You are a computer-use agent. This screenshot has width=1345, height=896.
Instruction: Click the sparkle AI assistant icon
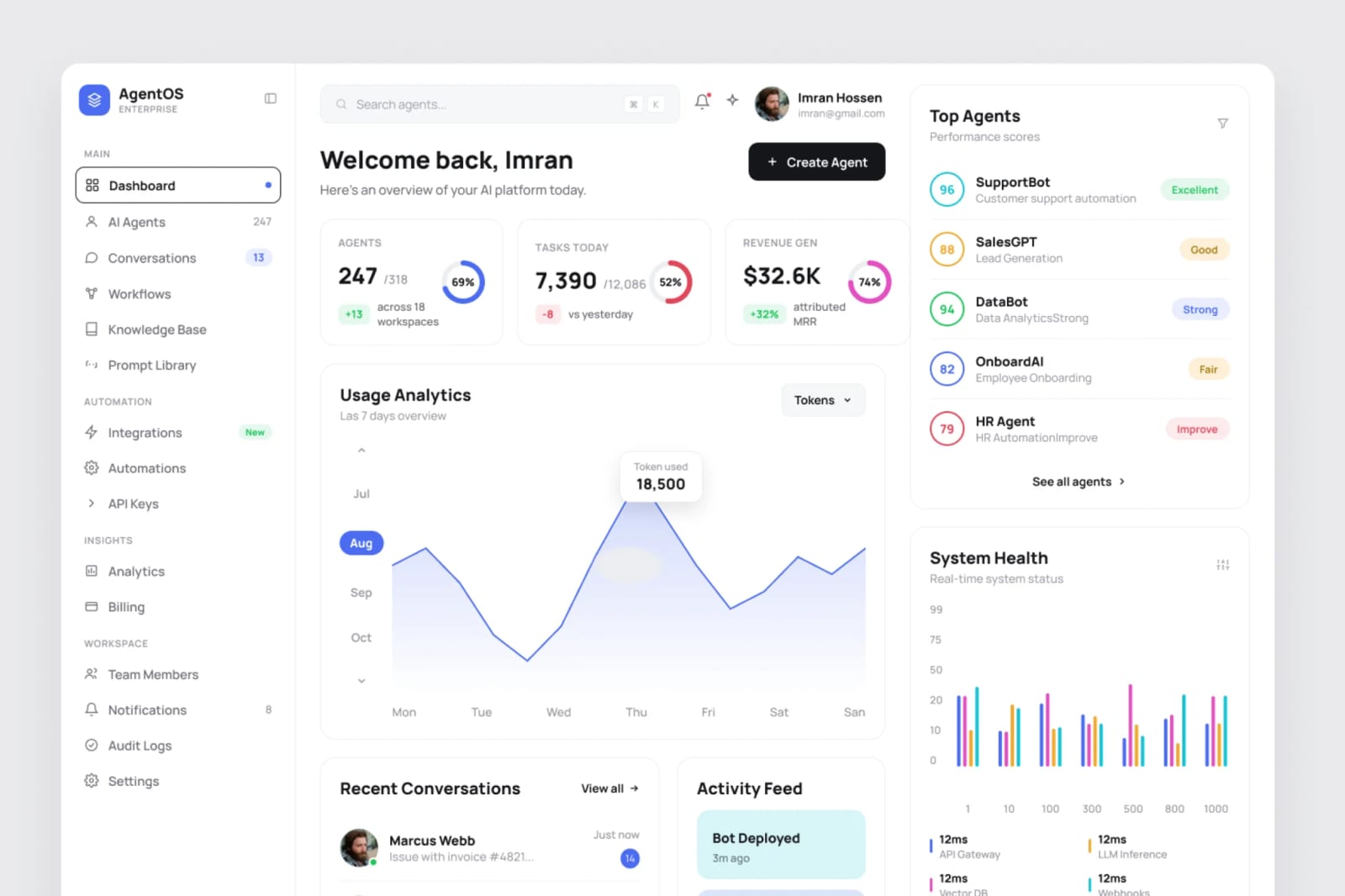click(732, 100)
